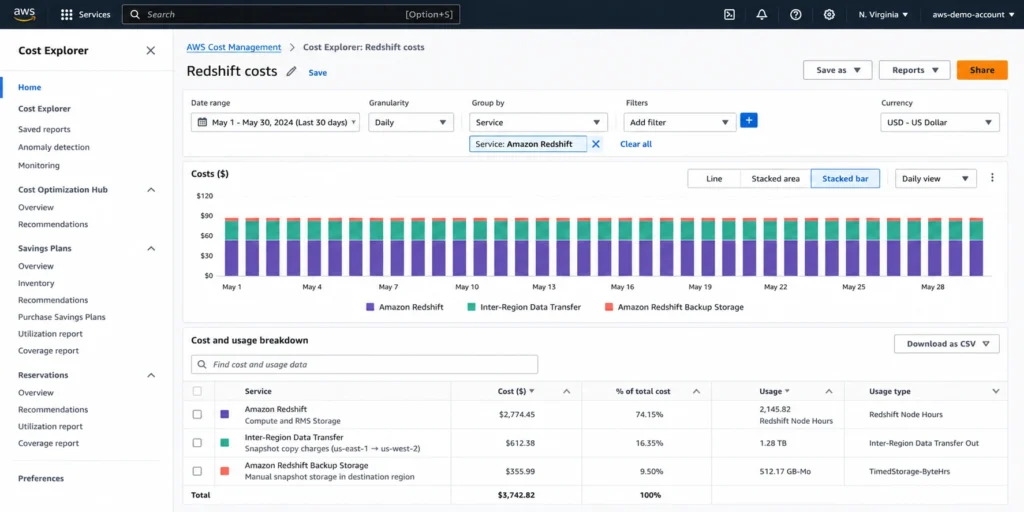Sort ascending by Cost column caret
The image size is (1024, 512).
pos(566,391)
